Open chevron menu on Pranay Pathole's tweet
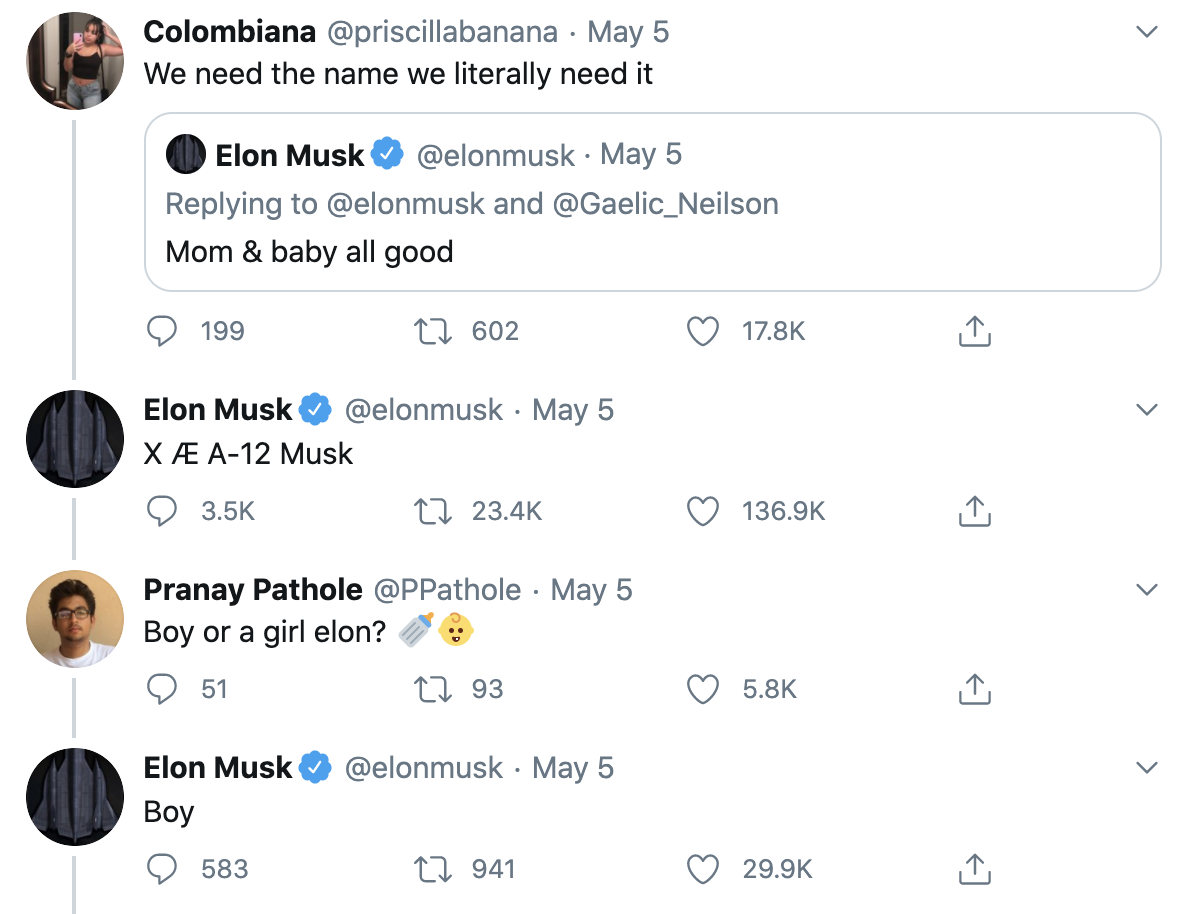Screen dimensions: 1184x914 click(1147, 590)
